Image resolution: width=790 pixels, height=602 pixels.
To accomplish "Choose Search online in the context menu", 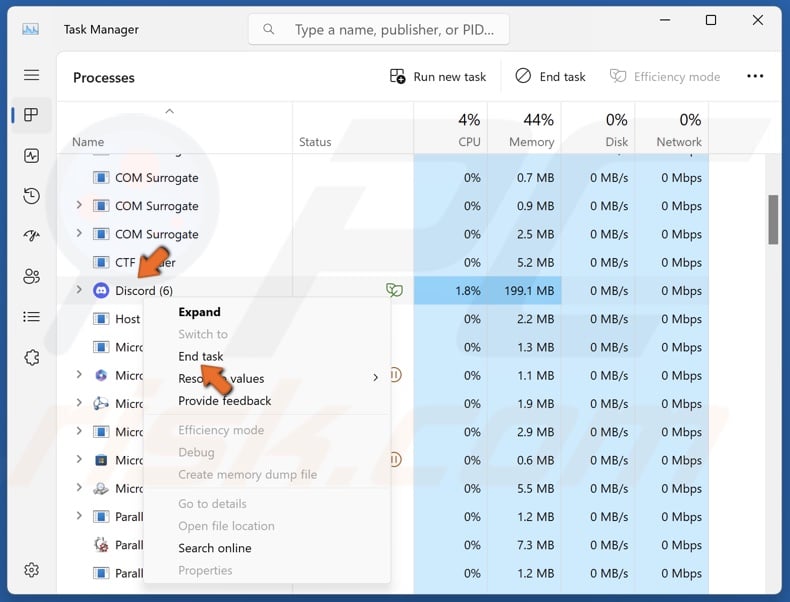I will pyautogui.click(x=215, y=548).
